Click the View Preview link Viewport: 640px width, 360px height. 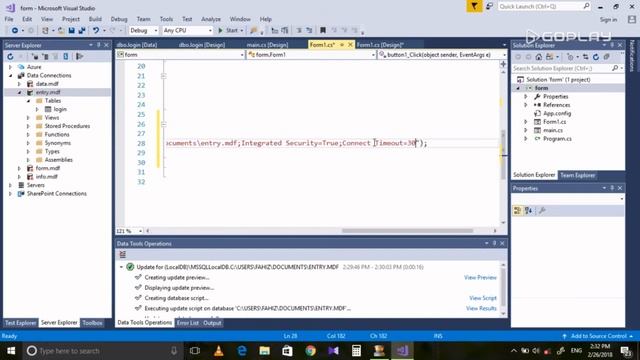point(480,278)
